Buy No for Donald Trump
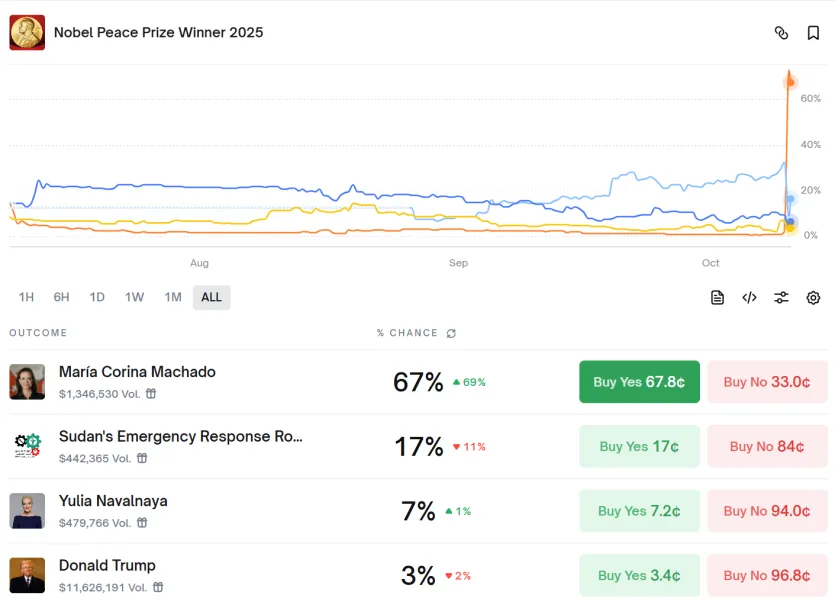This screenshot has height=605, width=835. (x=767, y=576)
